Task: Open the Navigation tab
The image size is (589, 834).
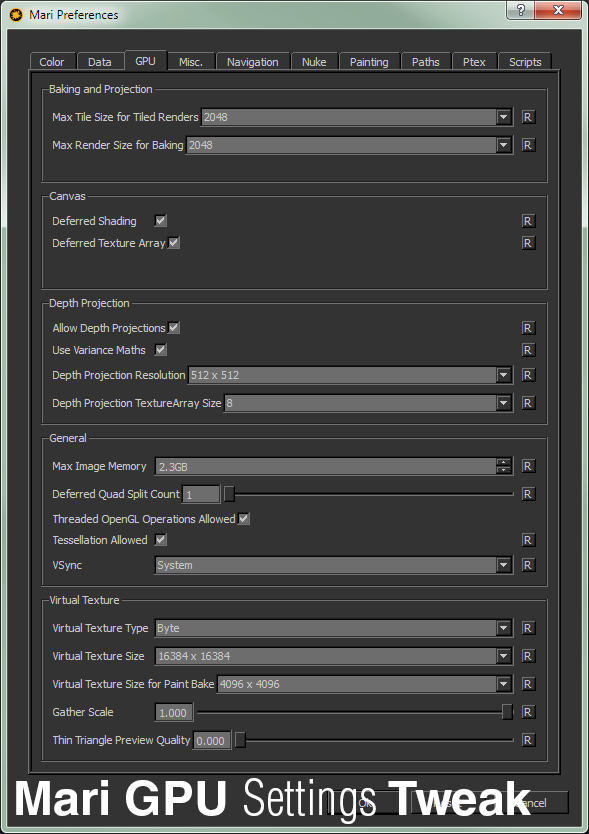Action: click(x=253, y=62)
